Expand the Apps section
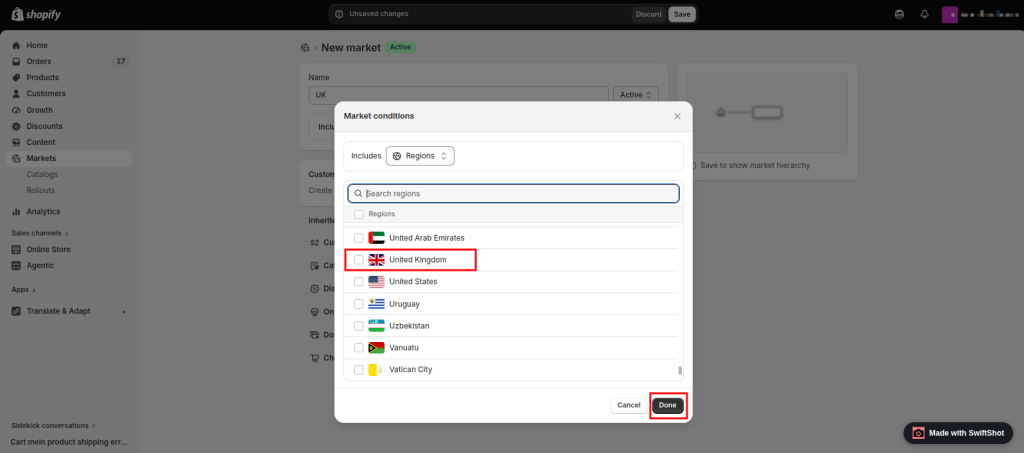Screen dimensions: 1024x453 tap(24, 289)
